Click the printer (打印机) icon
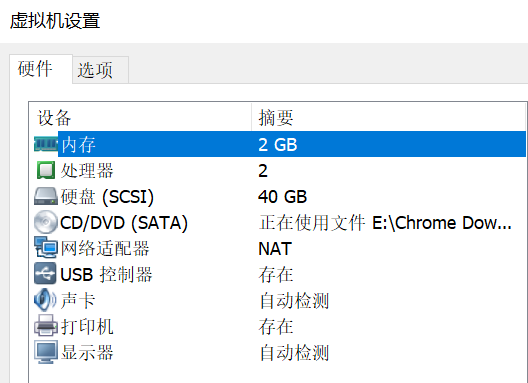 pos(46,326)
